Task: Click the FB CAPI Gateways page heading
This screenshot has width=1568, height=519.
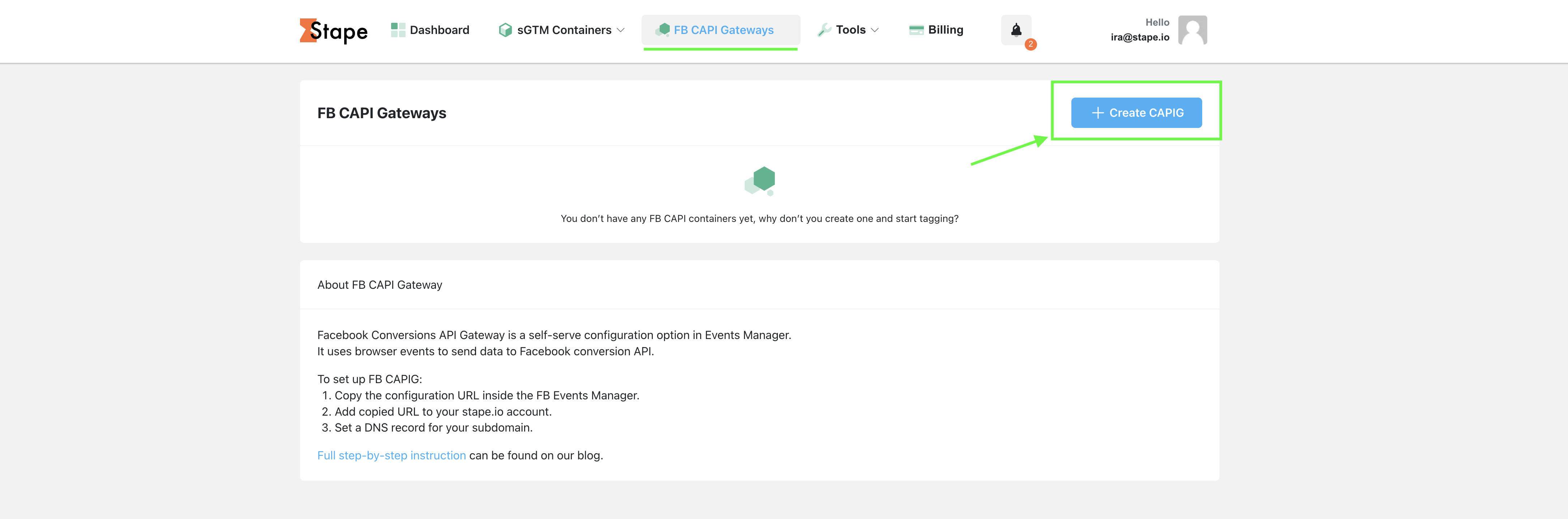Action: [x=382, y=113]
